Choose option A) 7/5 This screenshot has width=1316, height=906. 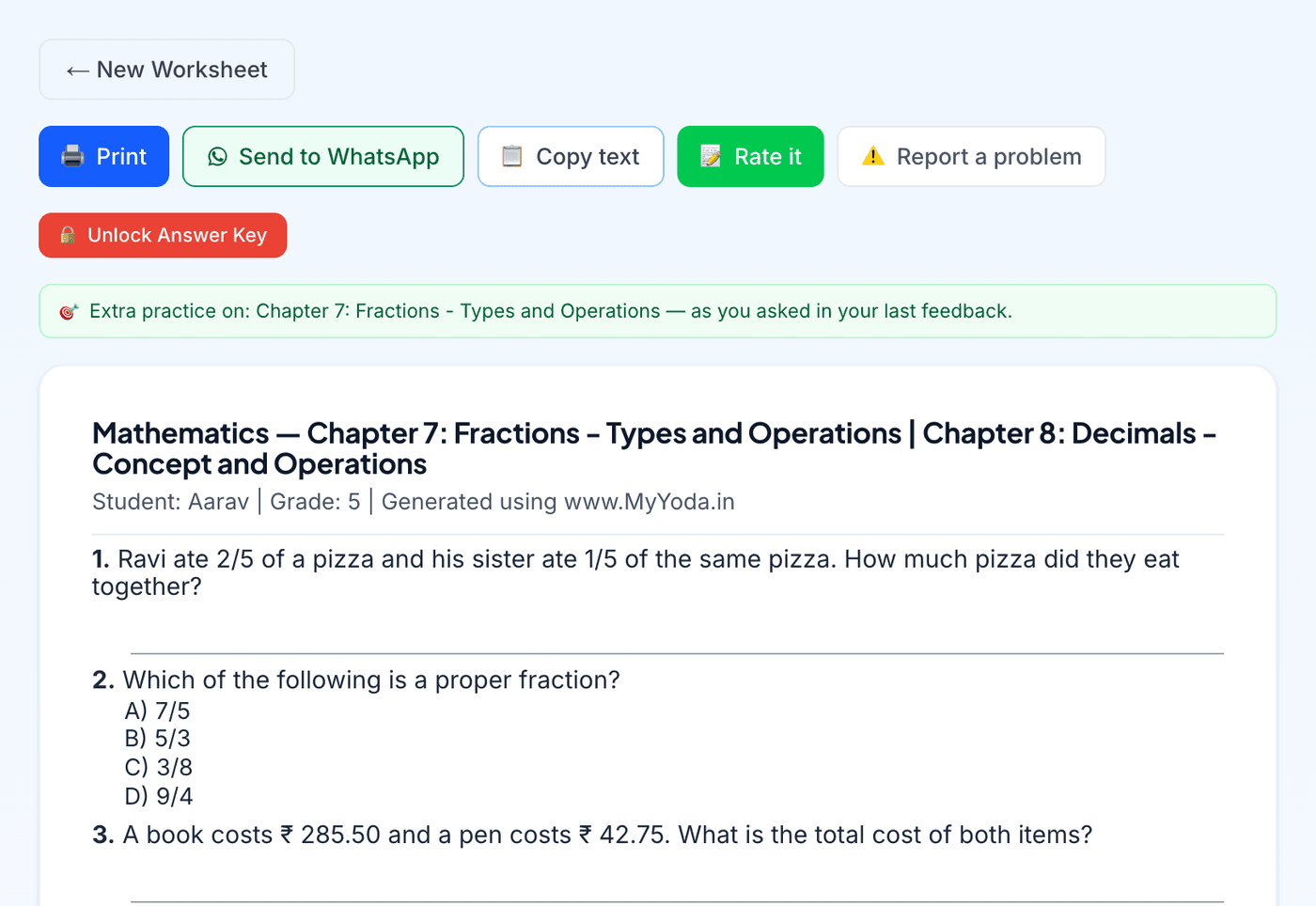(157, 711)
